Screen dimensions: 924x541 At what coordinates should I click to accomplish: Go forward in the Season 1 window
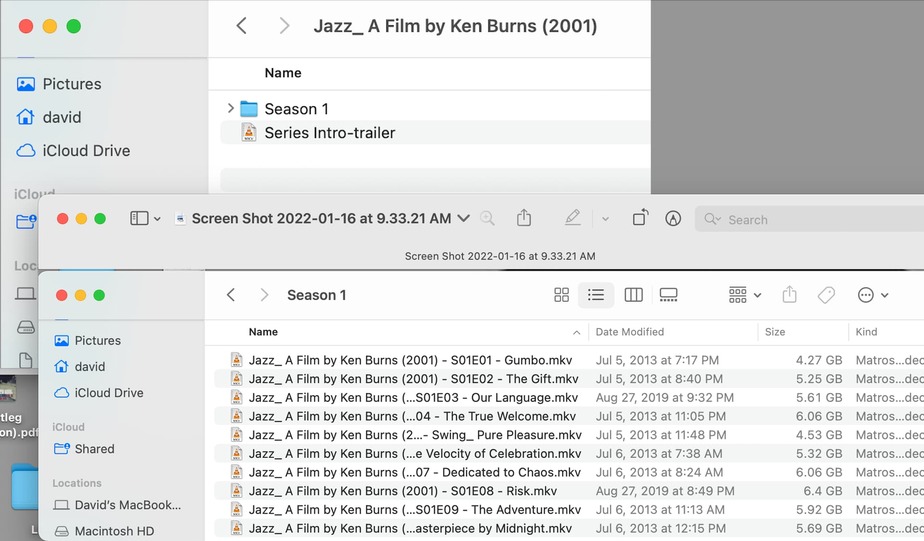[x=264, y=295]
